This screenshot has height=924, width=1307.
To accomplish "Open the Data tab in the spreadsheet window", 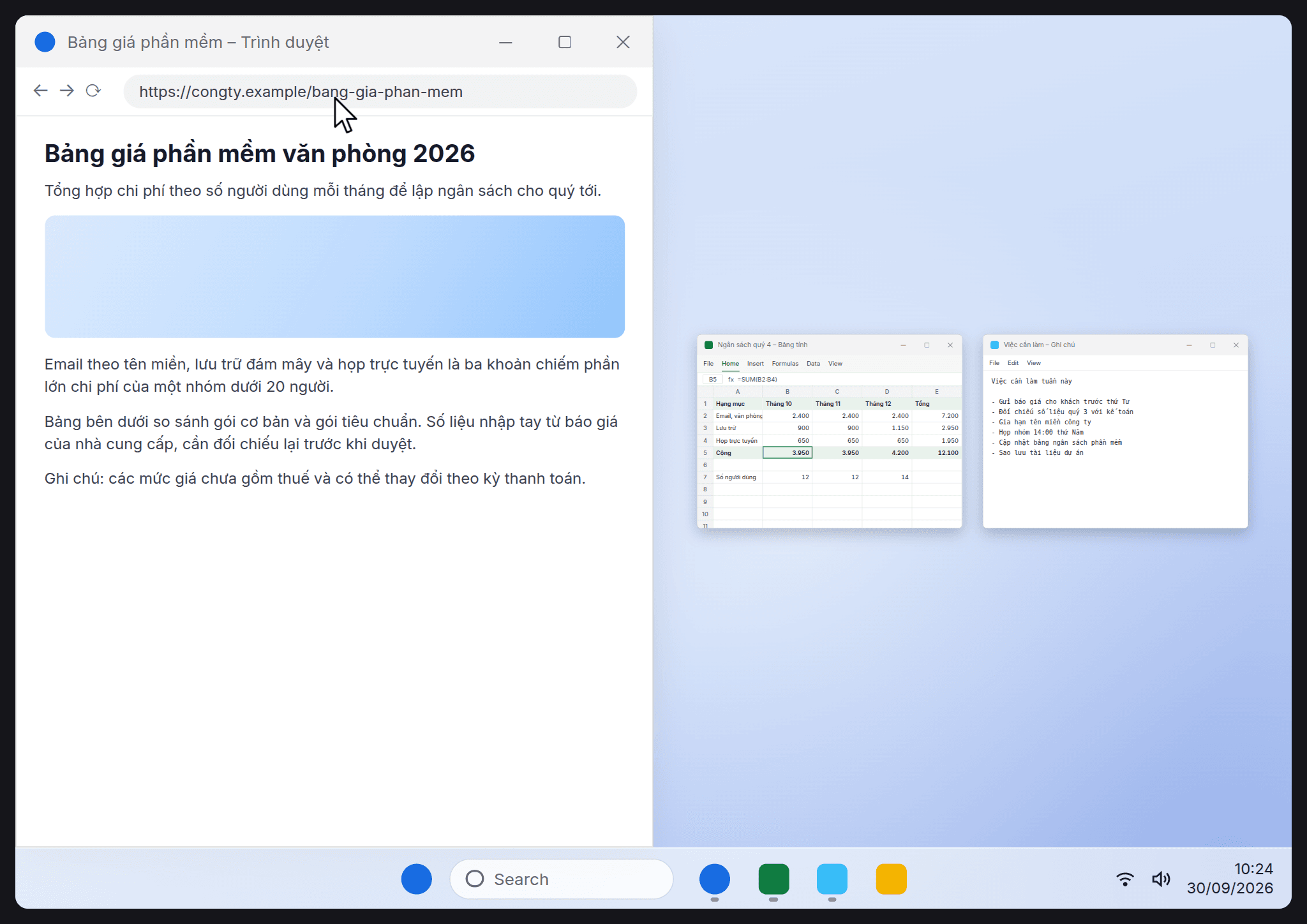I will (x=813, y=364).
